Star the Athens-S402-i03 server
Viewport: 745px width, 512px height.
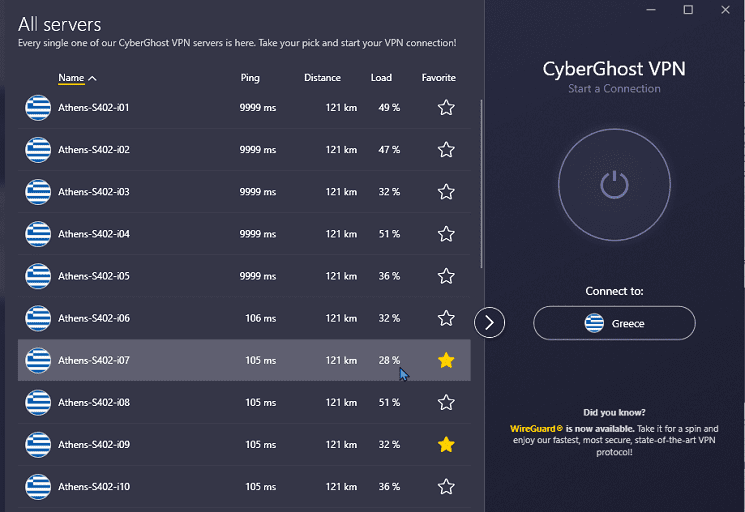(446, 192)
